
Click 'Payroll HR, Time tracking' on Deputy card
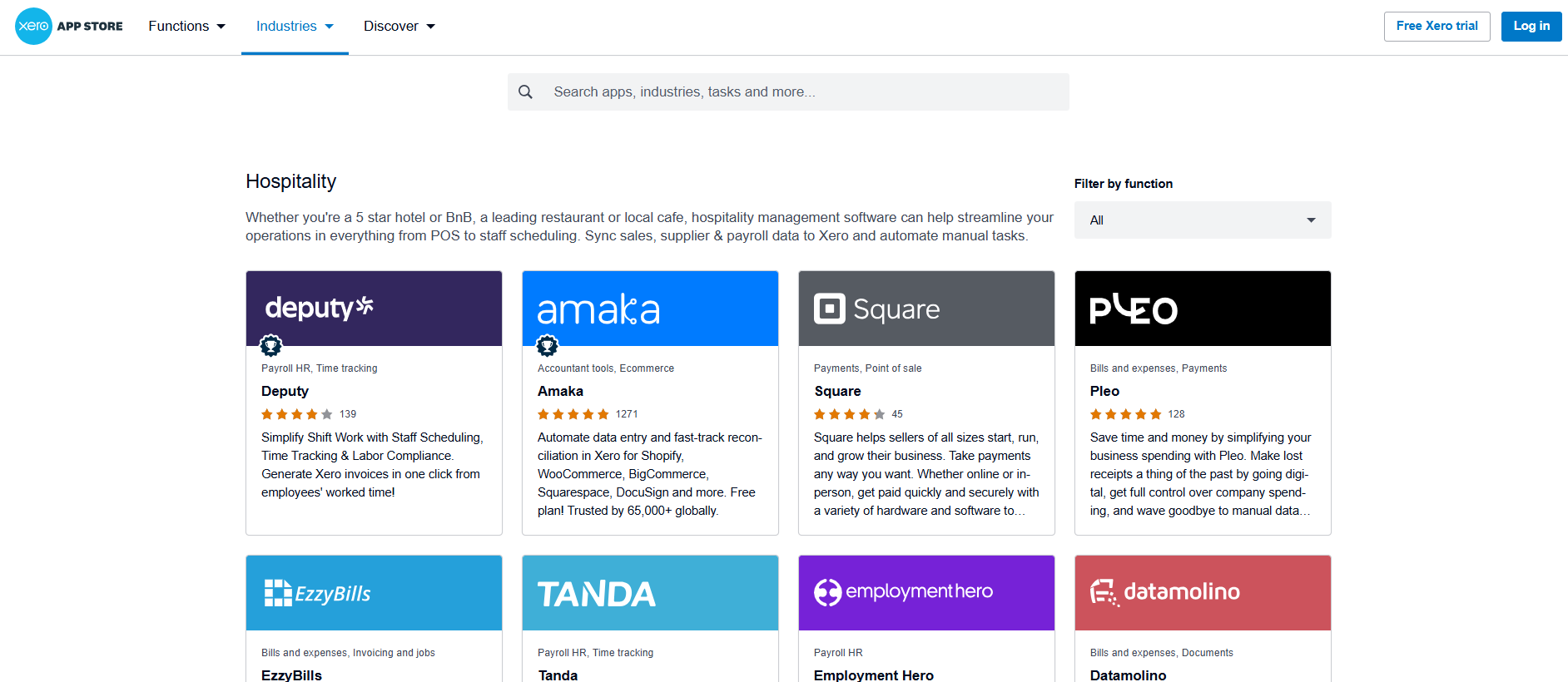click(320, 368)
